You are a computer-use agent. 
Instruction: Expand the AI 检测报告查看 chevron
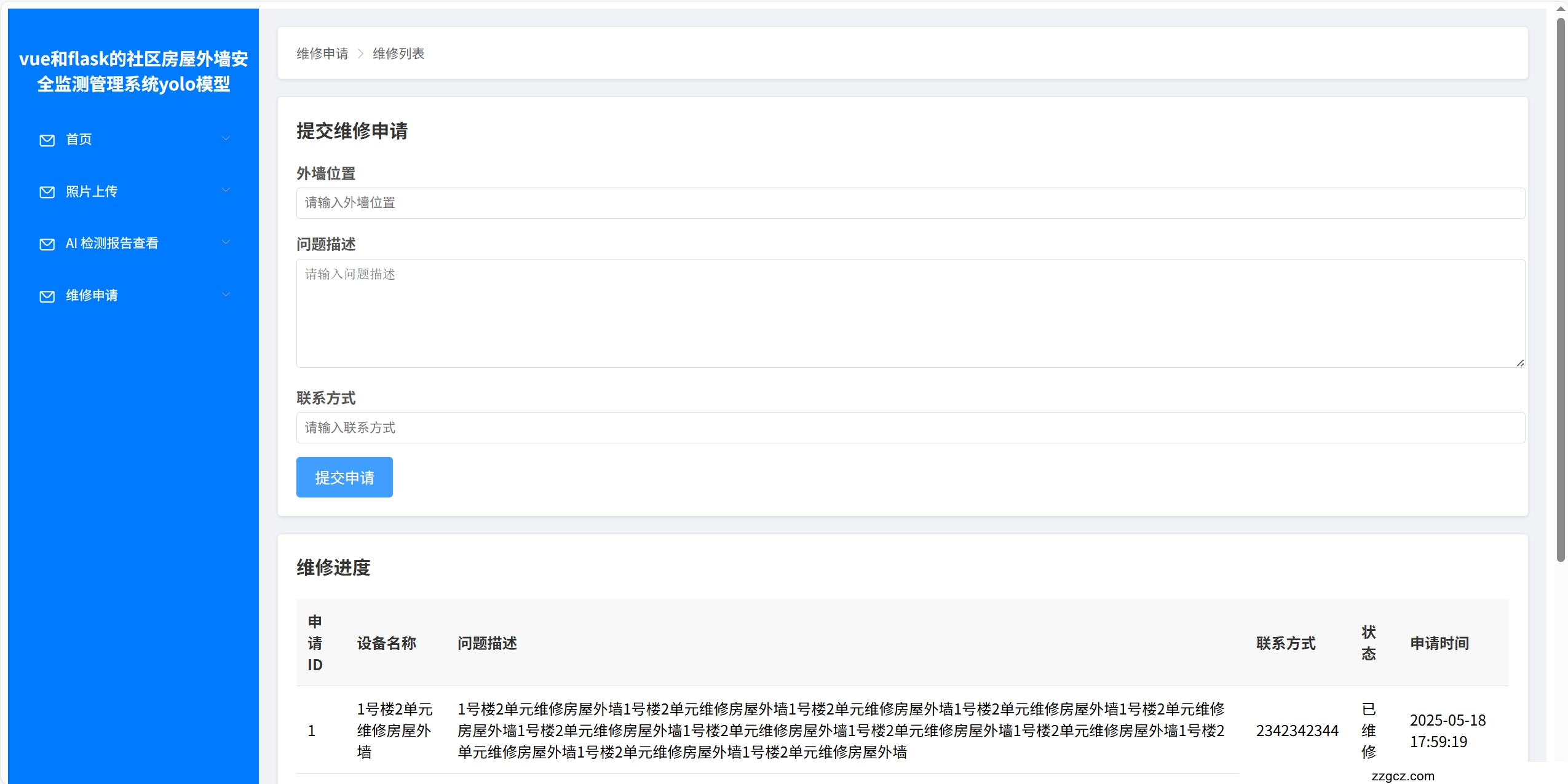pyautogui.click(x=226, y=242)
